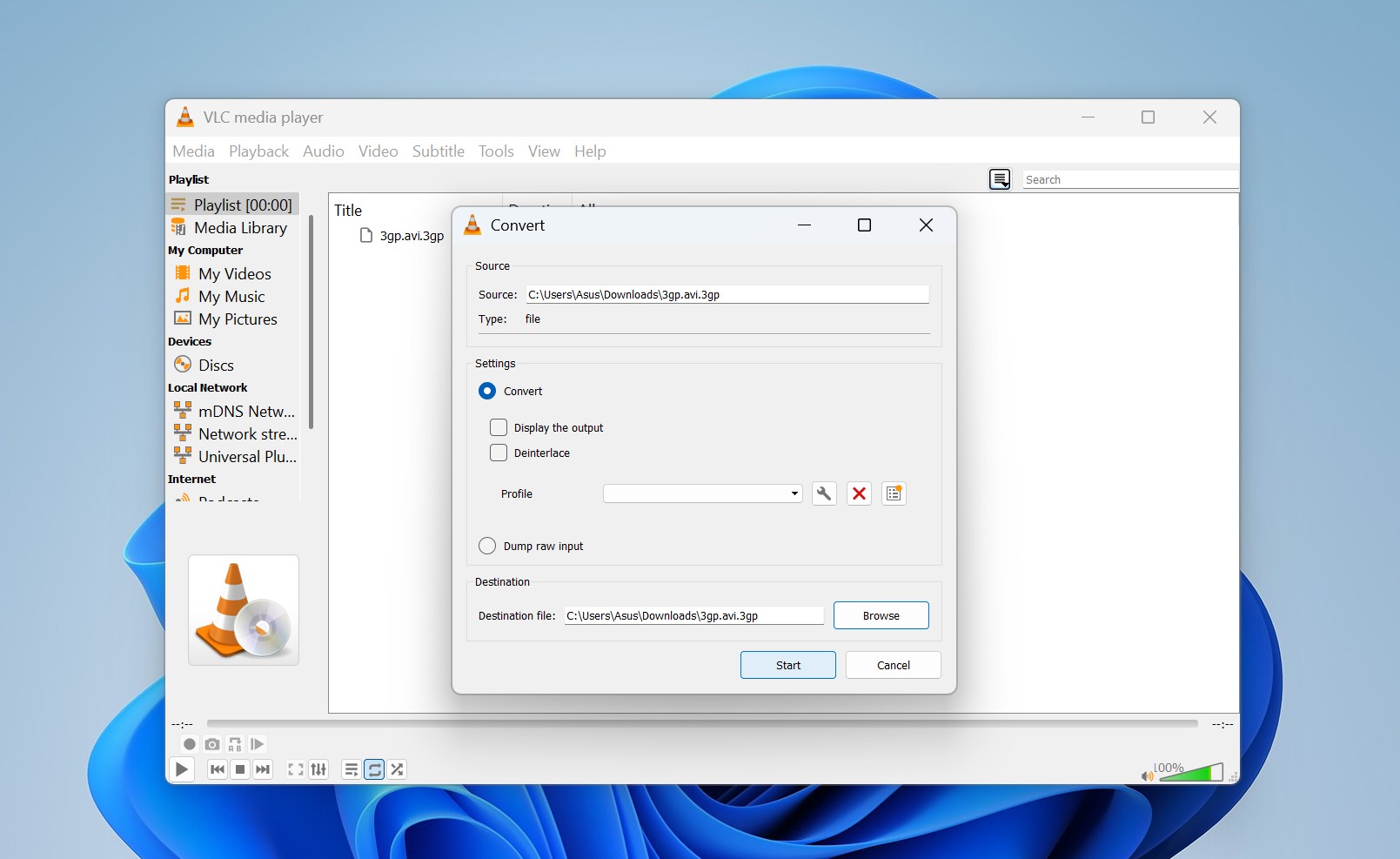Advance frame by frame button
This screenshot has height=859, width=1400.
258,744
